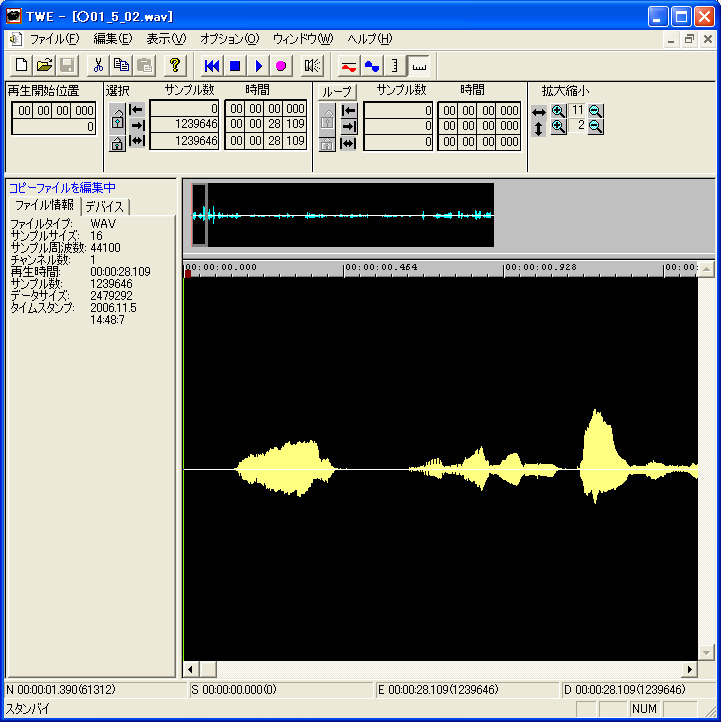The image size is (721, 722).
Task: Click the overview waveform thumbnail
Action: pyautogui.click(x=343, y=215)
